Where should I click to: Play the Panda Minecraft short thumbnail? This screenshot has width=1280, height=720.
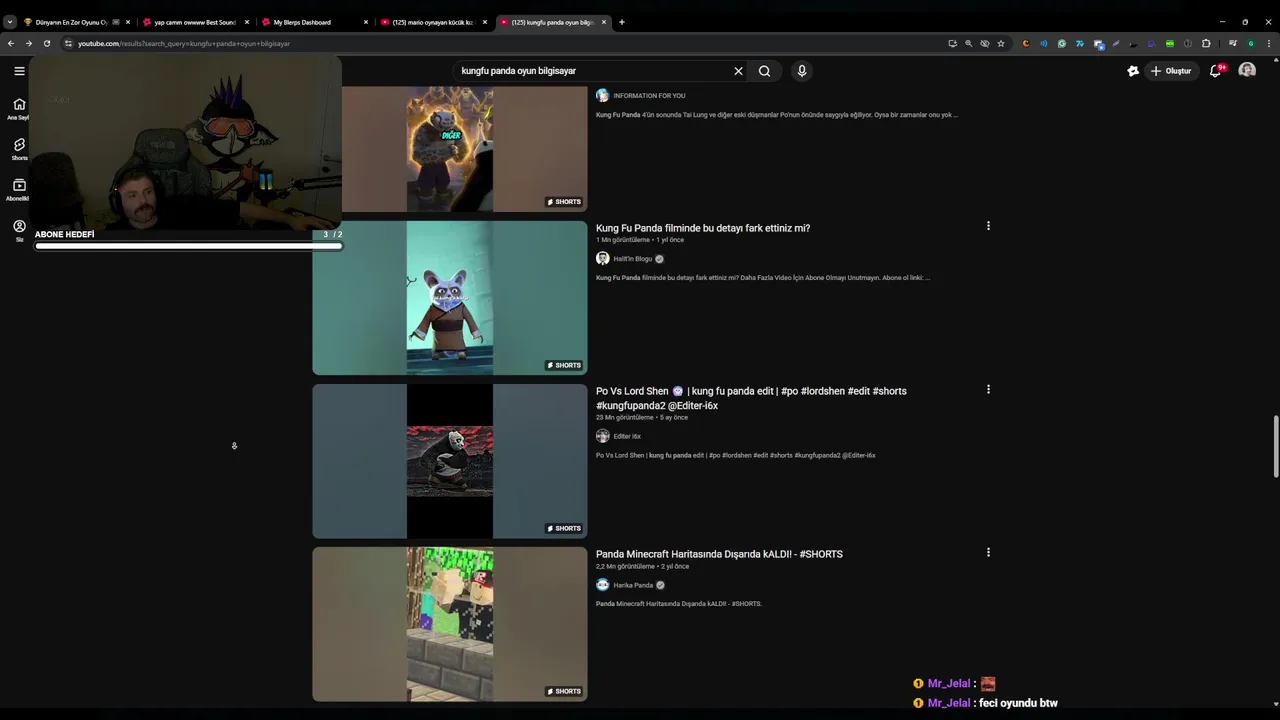pos(450,624)
